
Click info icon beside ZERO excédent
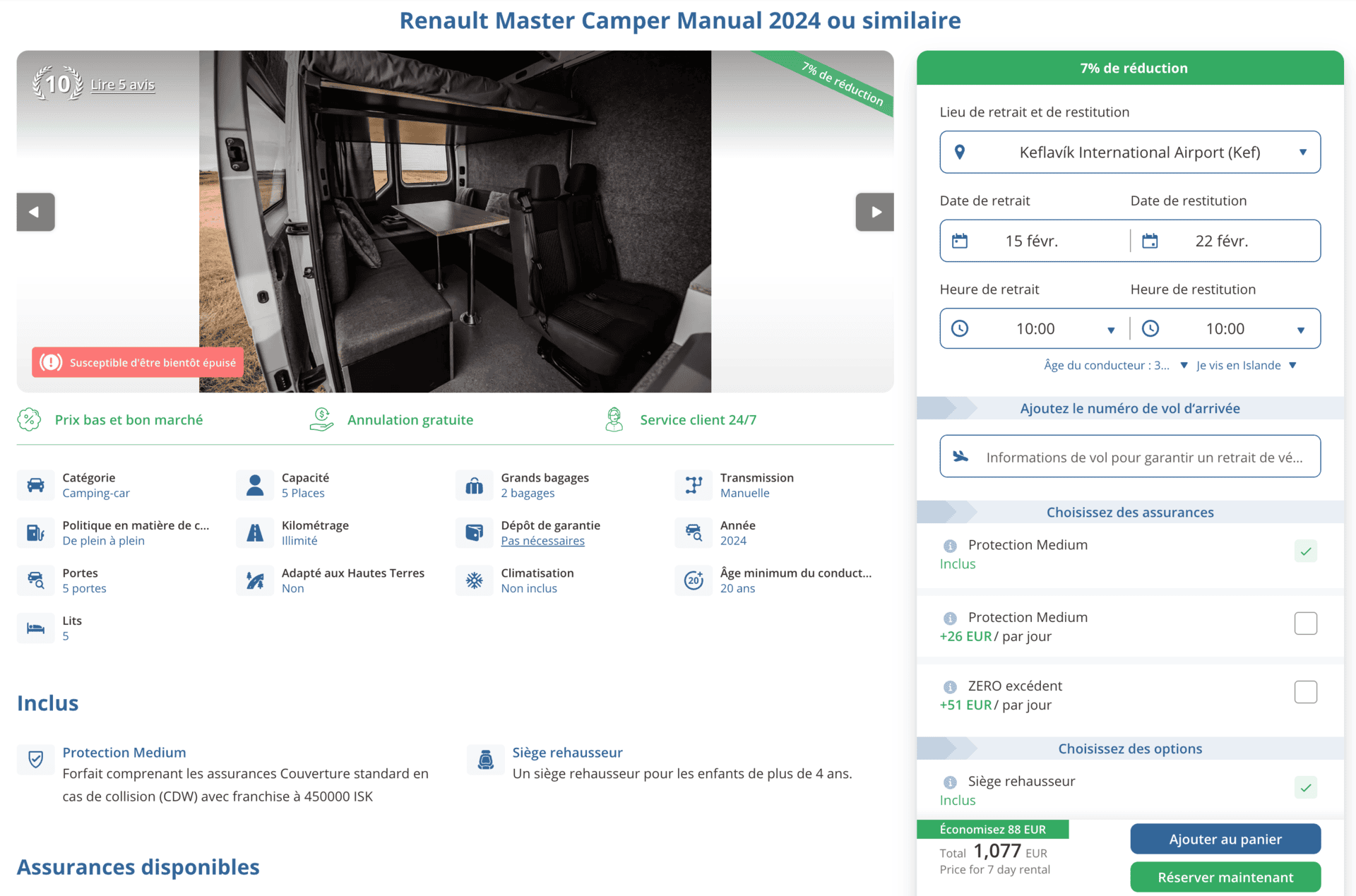pos(950,686)
